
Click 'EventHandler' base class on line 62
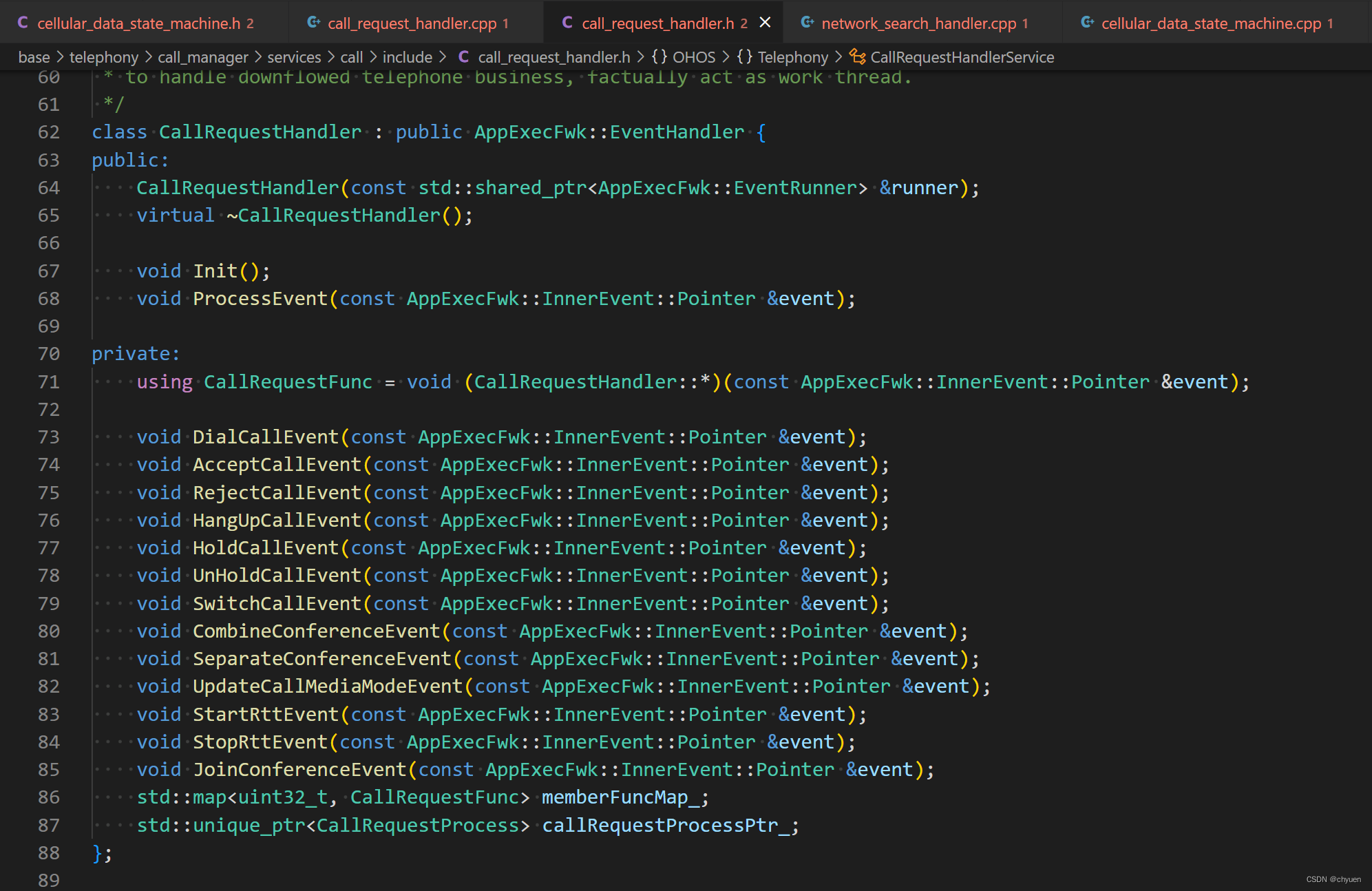pos(677,132)
